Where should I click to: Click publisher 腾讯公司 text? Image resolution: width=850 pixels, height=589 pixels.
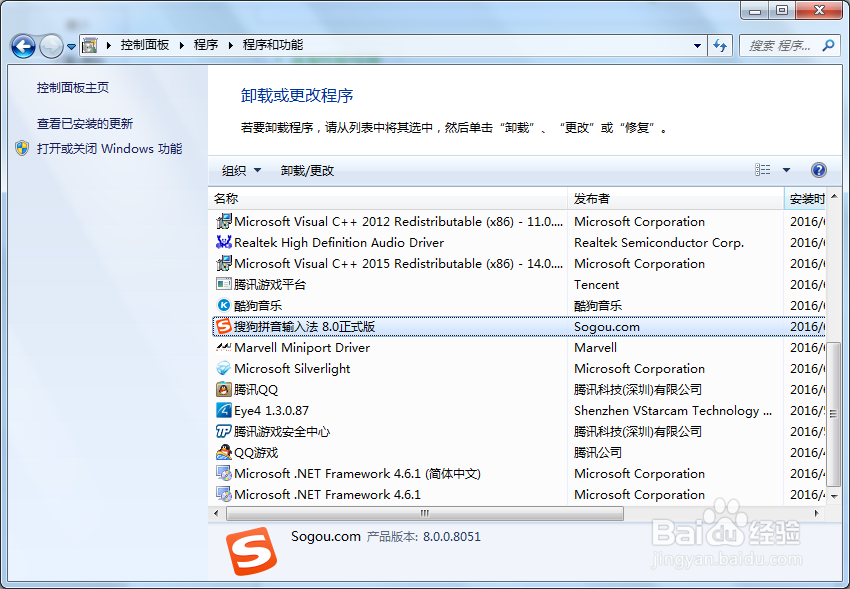[x=597, y=452]
